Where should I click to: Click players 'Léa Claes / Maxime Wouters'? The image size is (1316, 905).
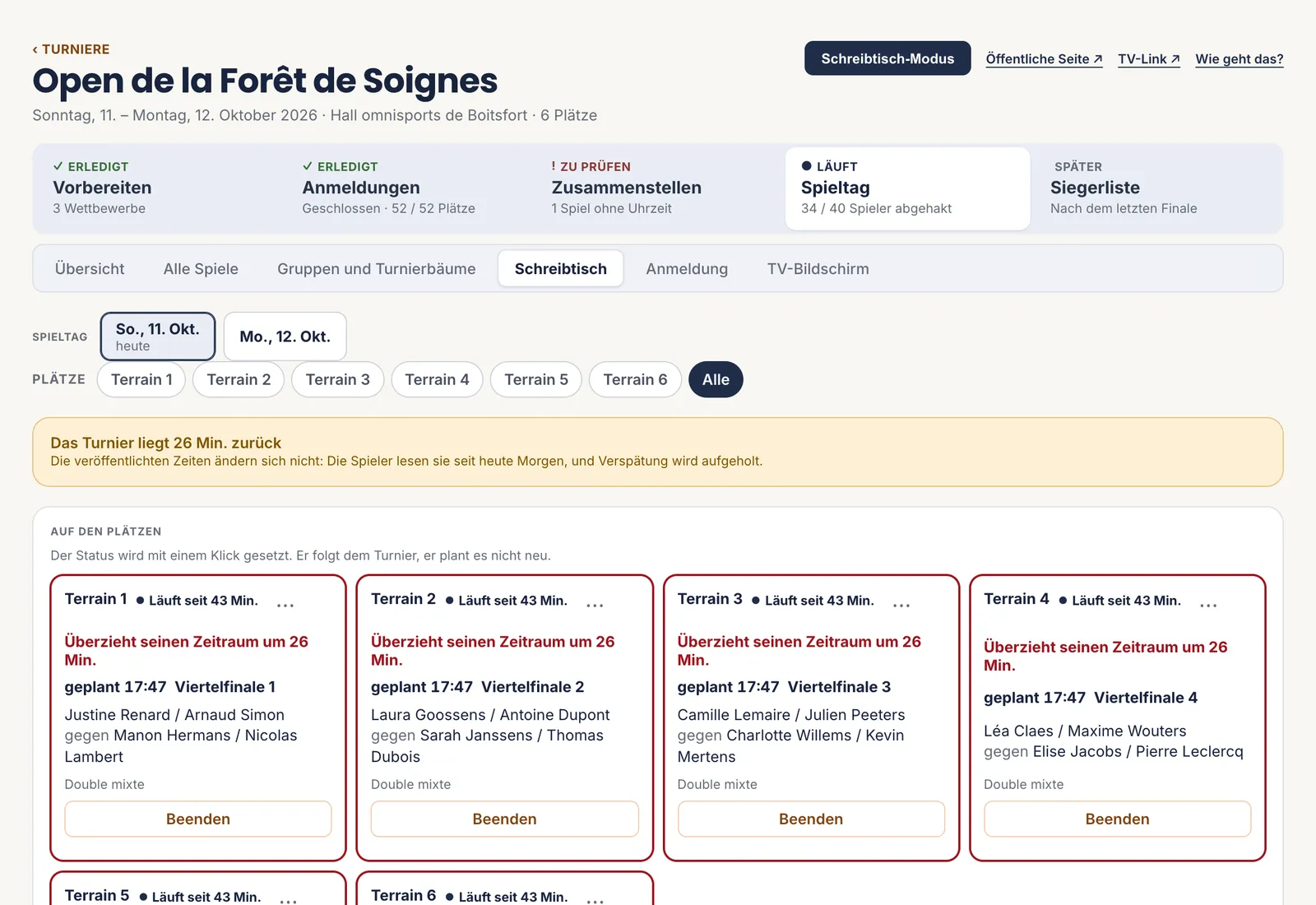tap(1085, 731)
